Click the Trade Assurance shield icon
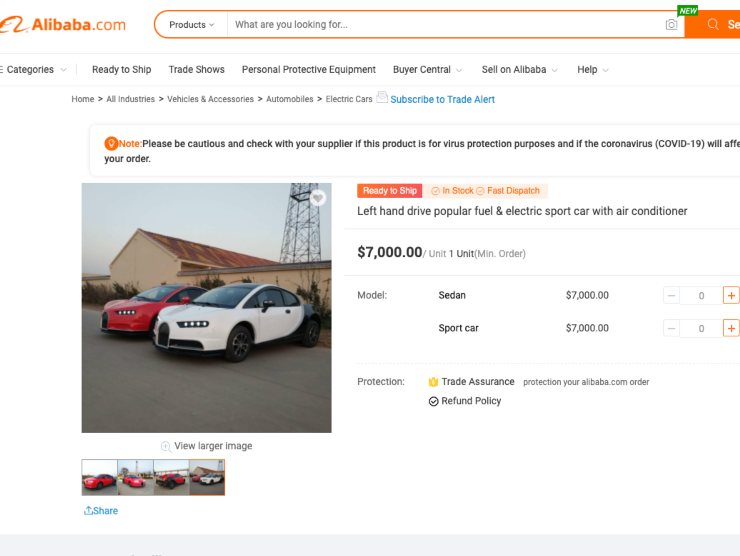 [x=433, y=382]
